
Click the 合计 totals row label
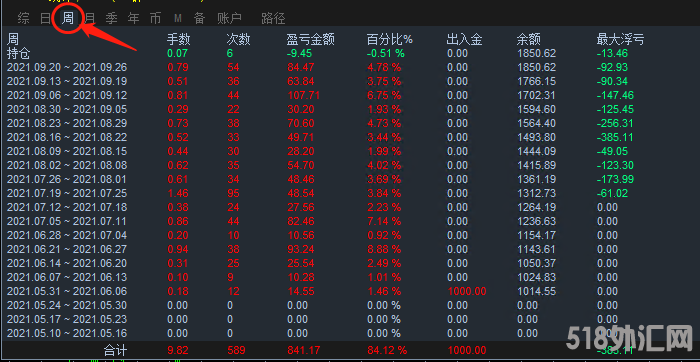[x=115, y=350]
